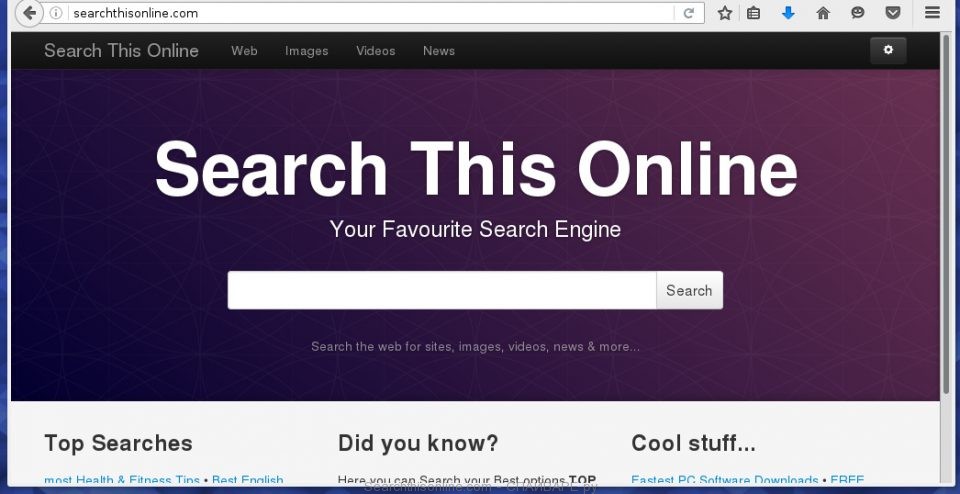Save page to Pocket icon
Screen dimensions: 960x494
pos(893,13)
